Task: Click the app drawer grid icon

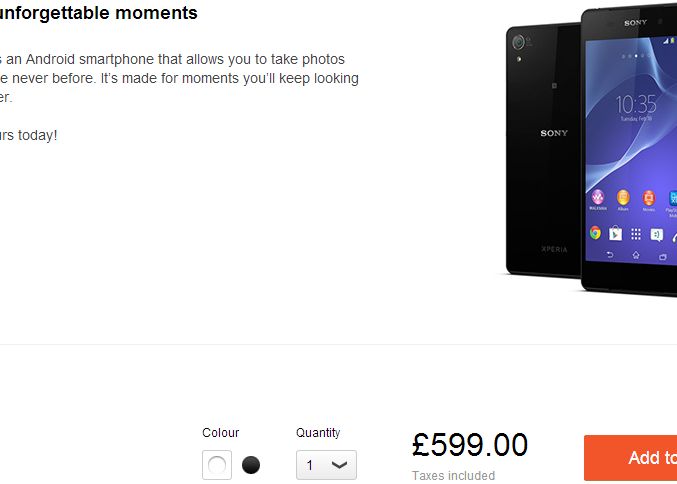Action: [635, 234]
